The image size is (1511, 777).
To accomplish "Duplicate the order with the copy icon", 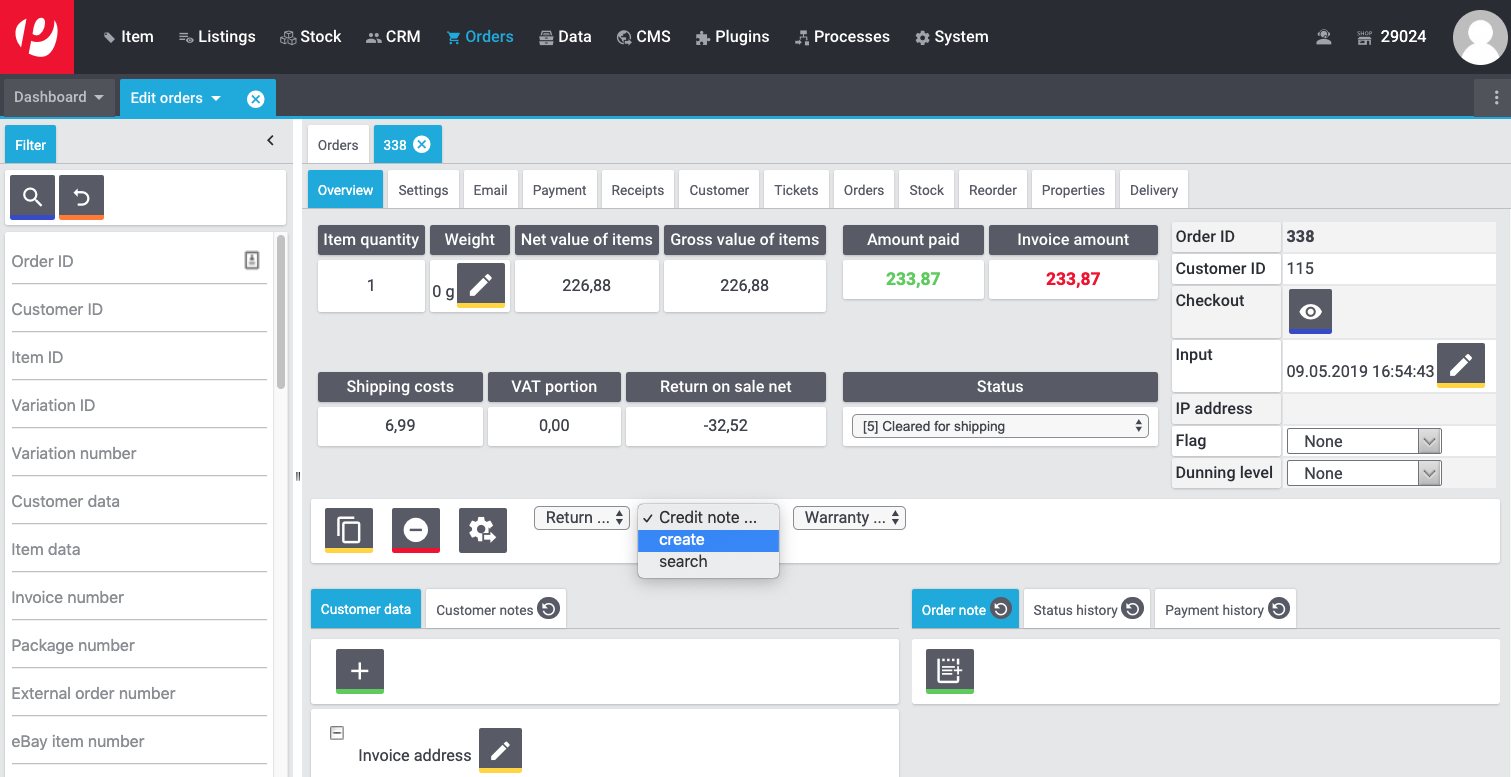I will 346,530.
